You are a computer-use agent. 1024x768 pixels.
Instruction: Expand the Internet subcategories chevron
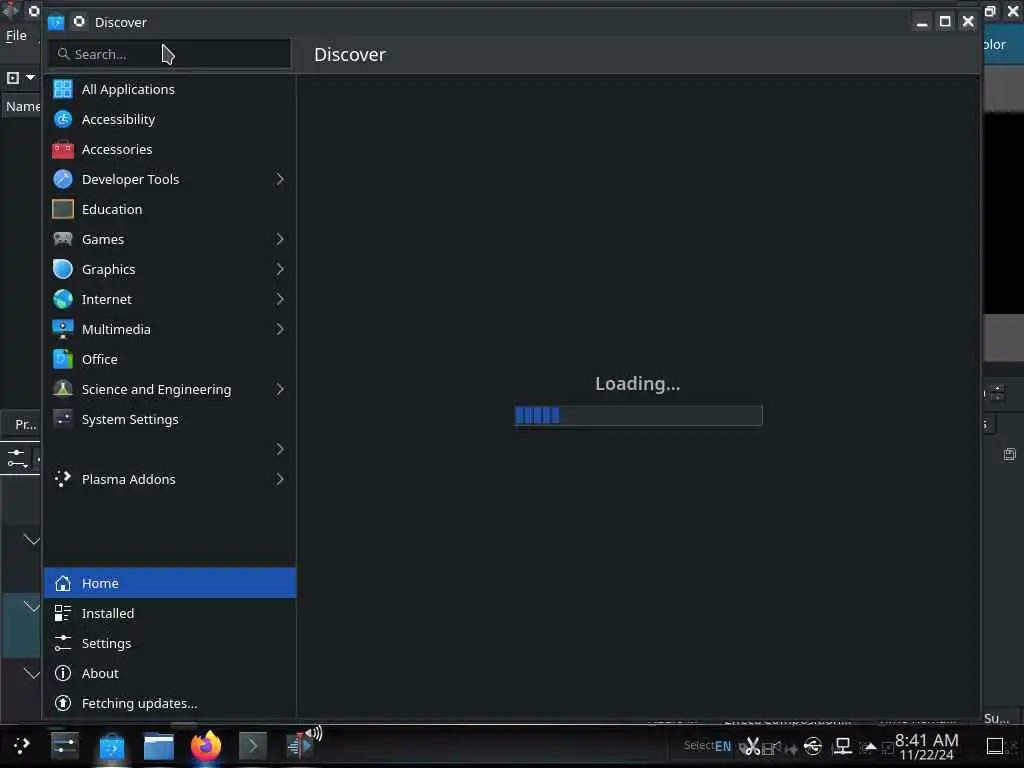point(280,299)
